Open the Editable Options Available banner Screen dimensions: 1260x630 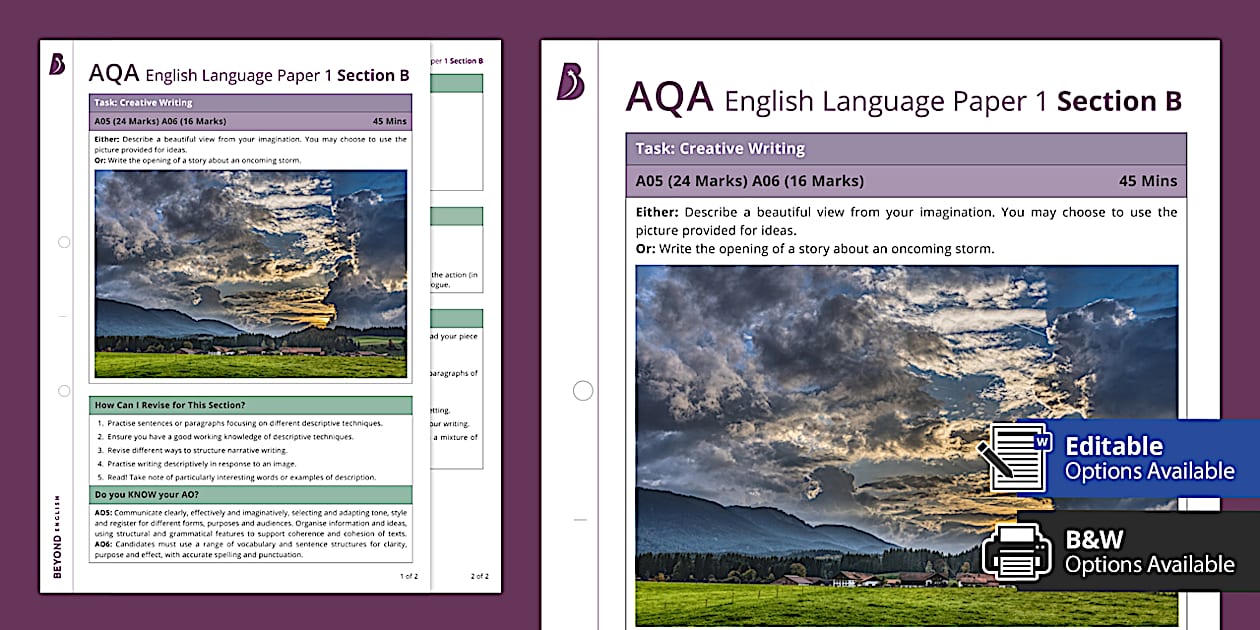(1148, 458)
